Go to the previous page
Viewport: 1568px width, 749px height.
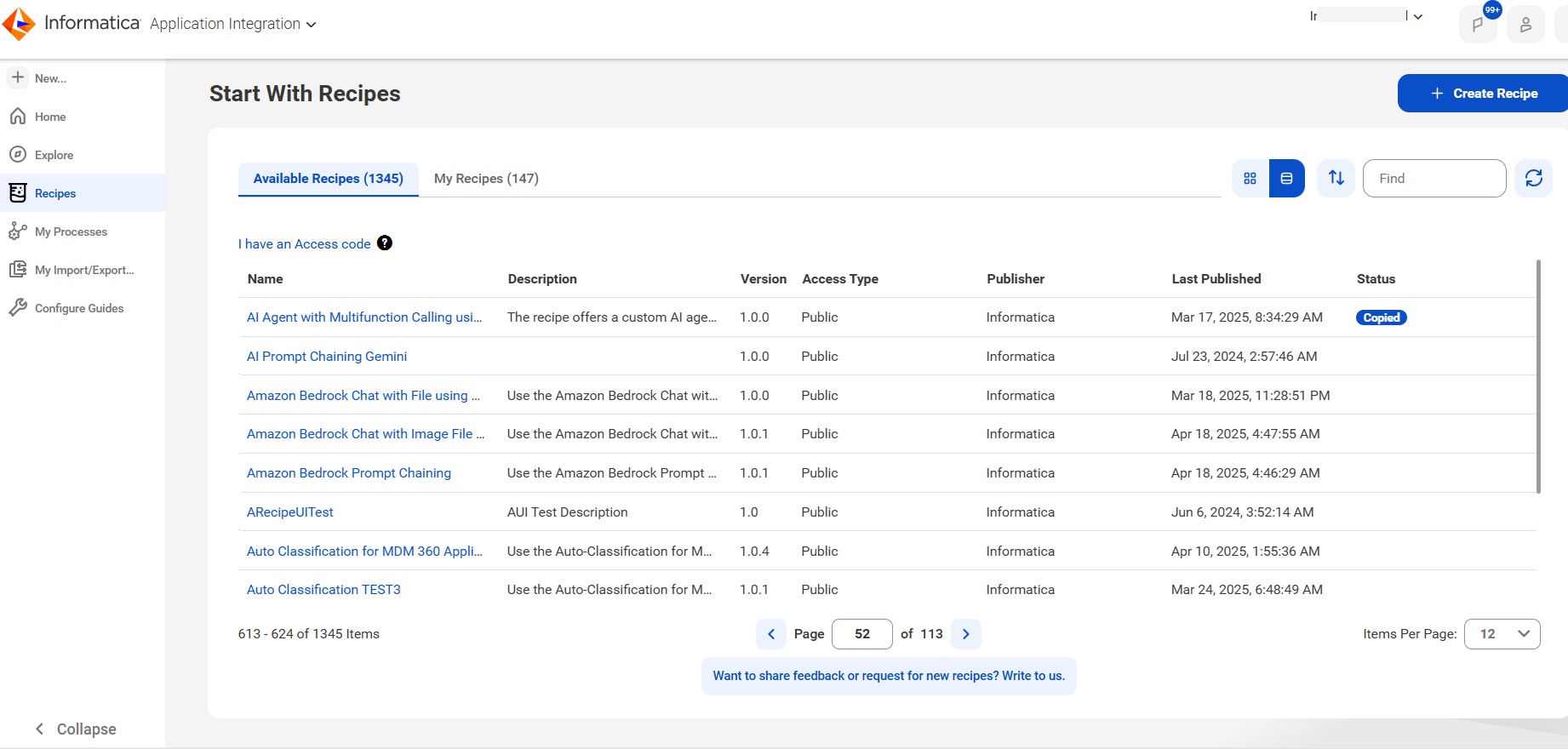(771, 634)
